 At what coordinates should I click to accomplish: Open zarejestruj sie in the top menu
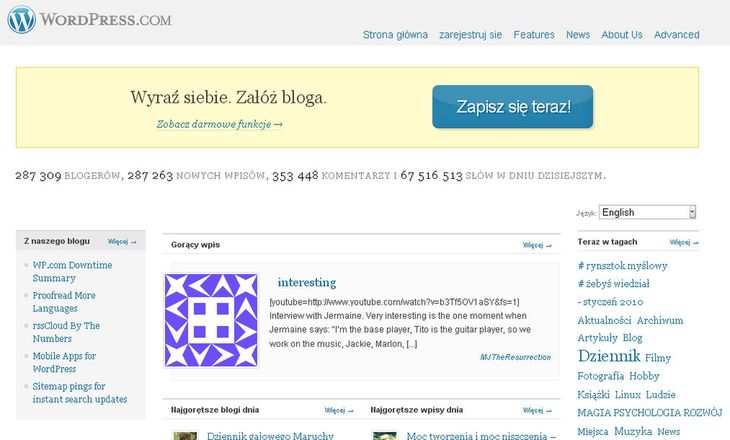click(471, 35)
